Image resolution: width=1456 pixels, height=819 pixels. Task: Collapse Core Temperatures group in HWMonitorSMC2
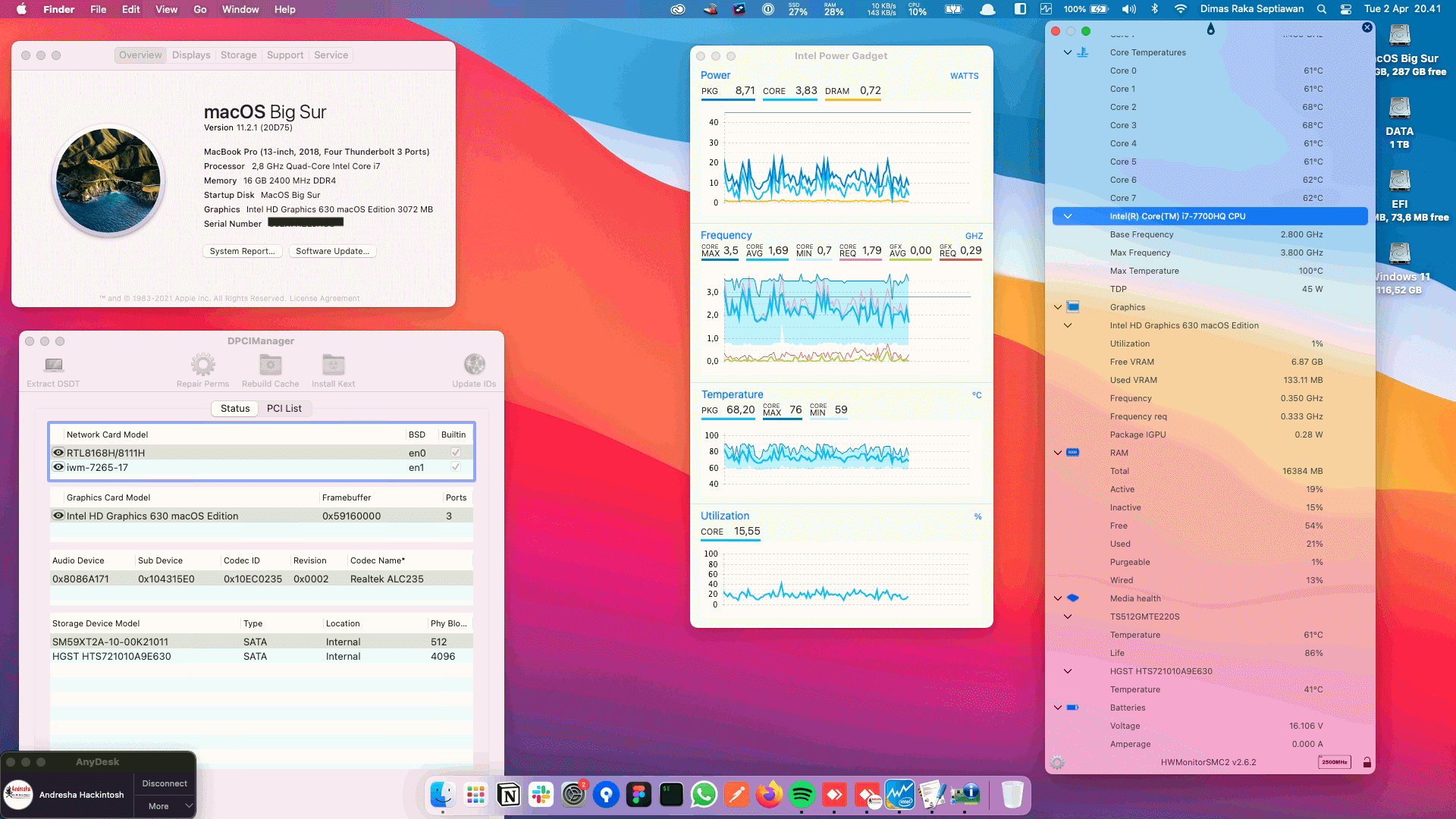(1067, 52)
